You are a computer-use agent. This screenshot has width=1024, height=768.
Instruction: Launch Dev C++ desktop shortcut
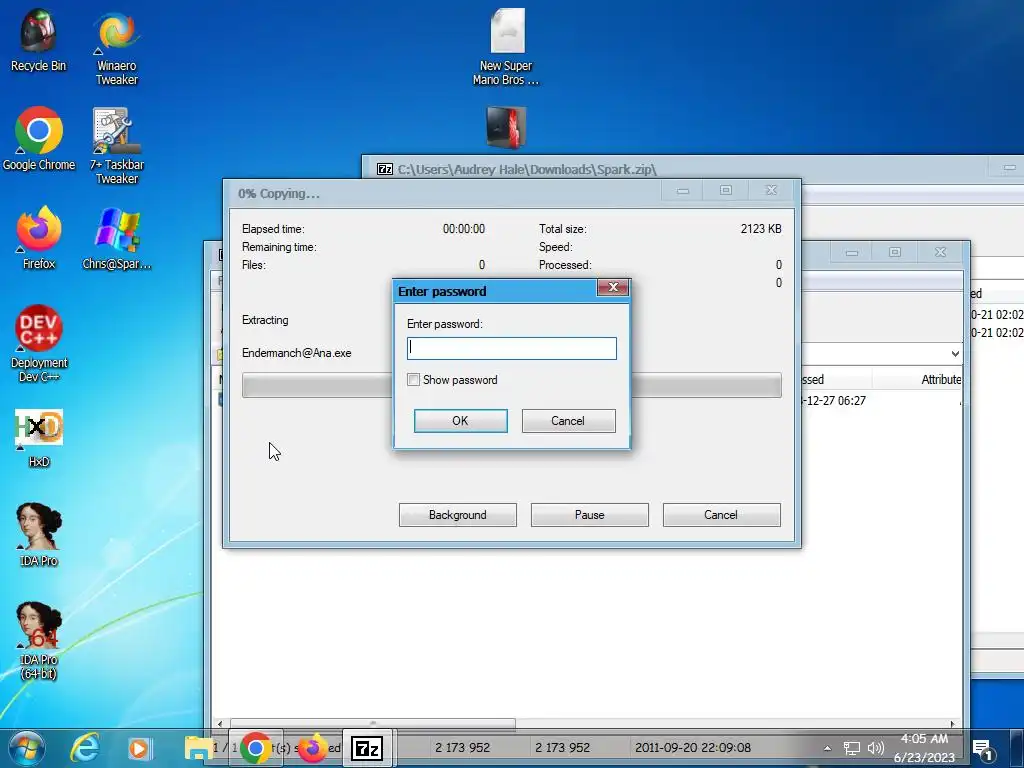click(x=39, y=343)
